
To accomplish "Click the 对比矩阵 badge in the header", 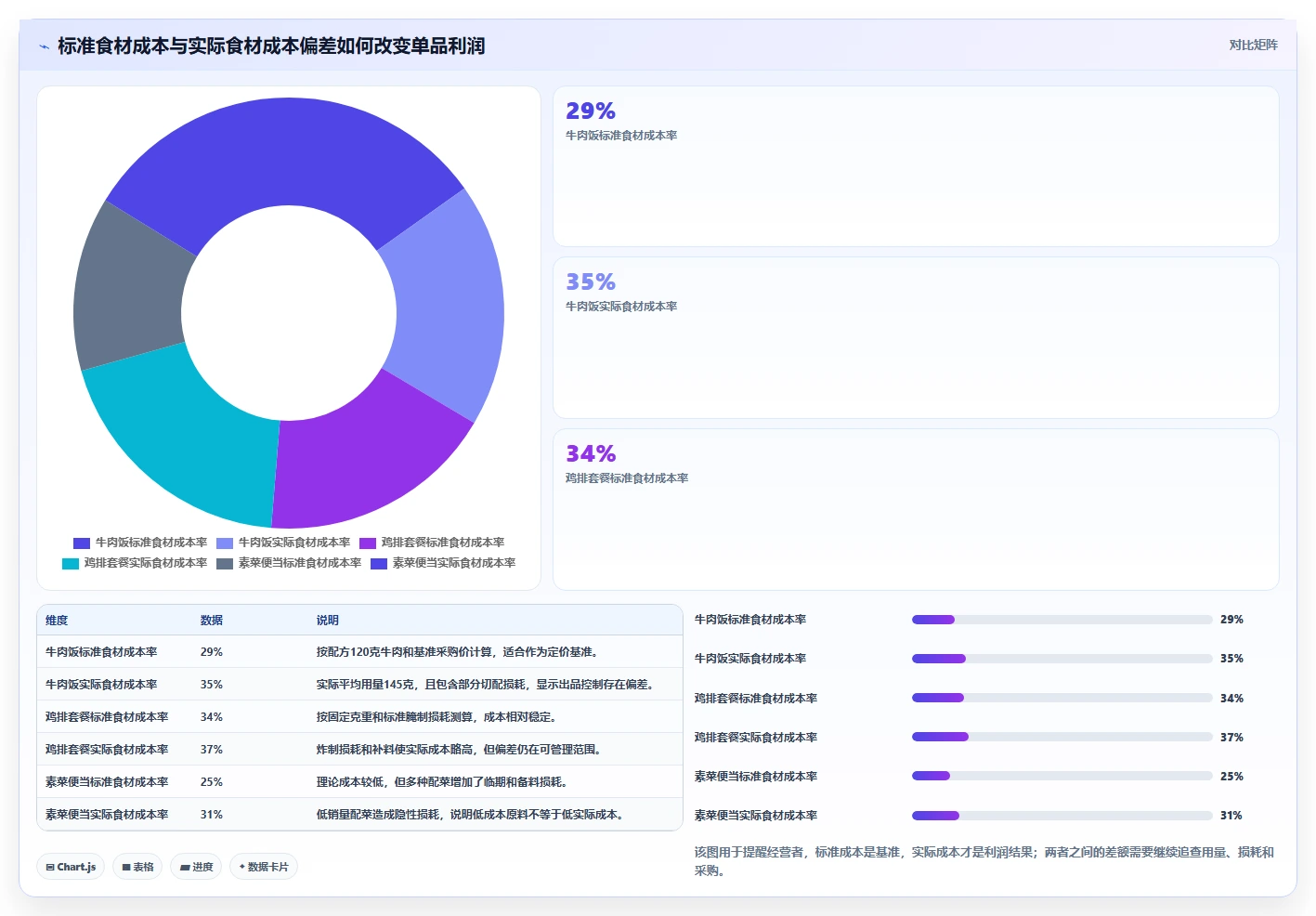I will pyautogui.click(x=1253, y=45).
